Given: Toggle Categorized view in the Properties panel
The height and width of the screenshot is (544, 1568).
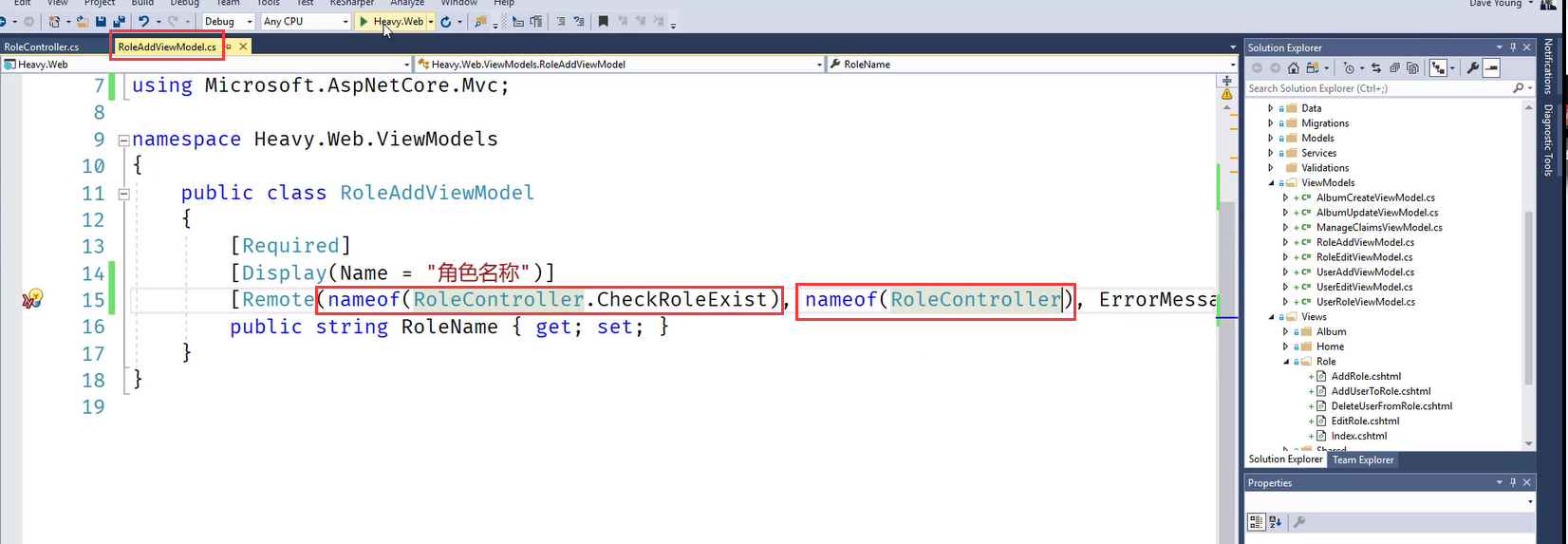Looking at the screenshot, I should coord(1256,521).
